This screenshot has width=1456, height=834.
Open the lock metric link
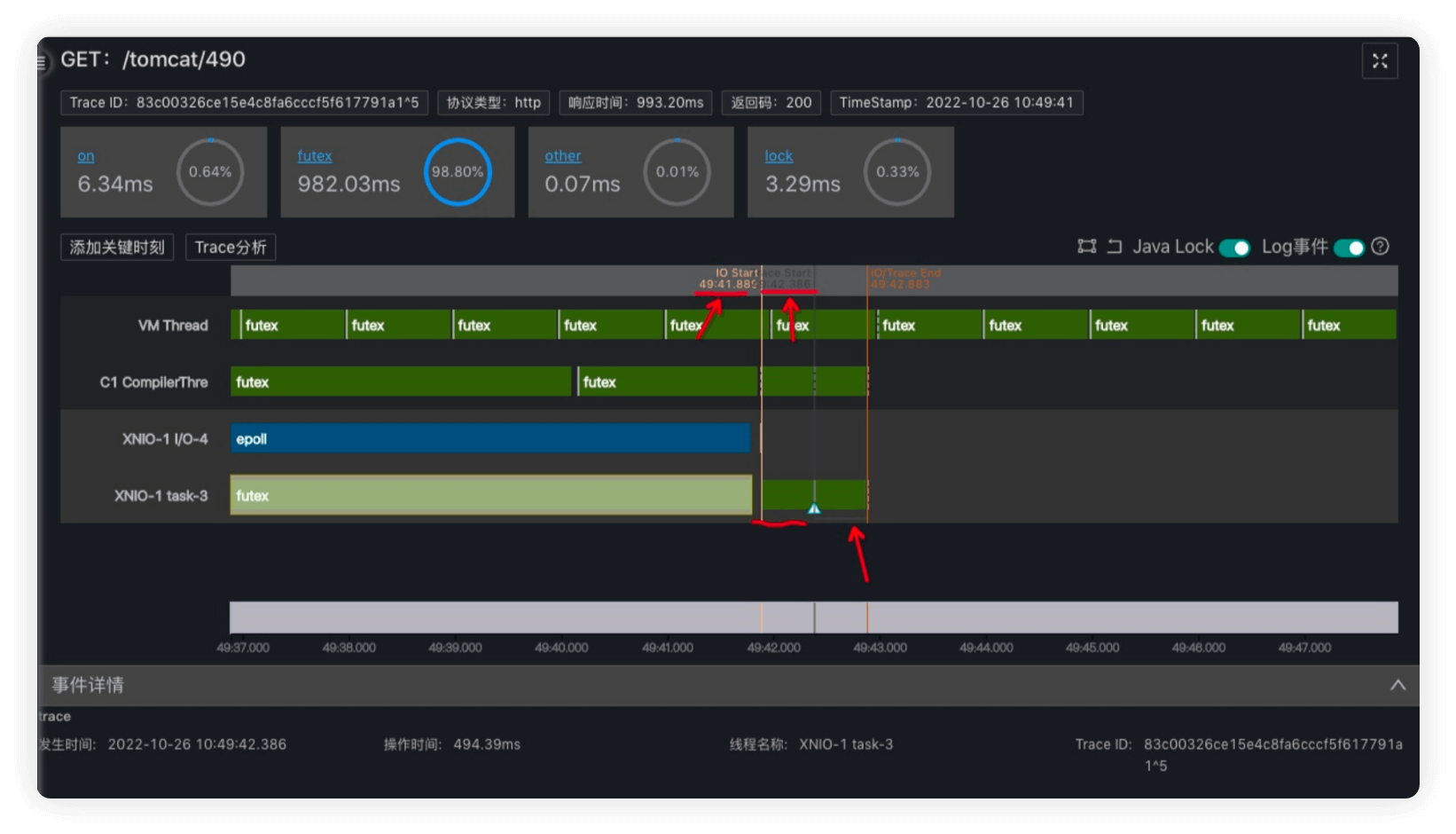tap(779, 156)
